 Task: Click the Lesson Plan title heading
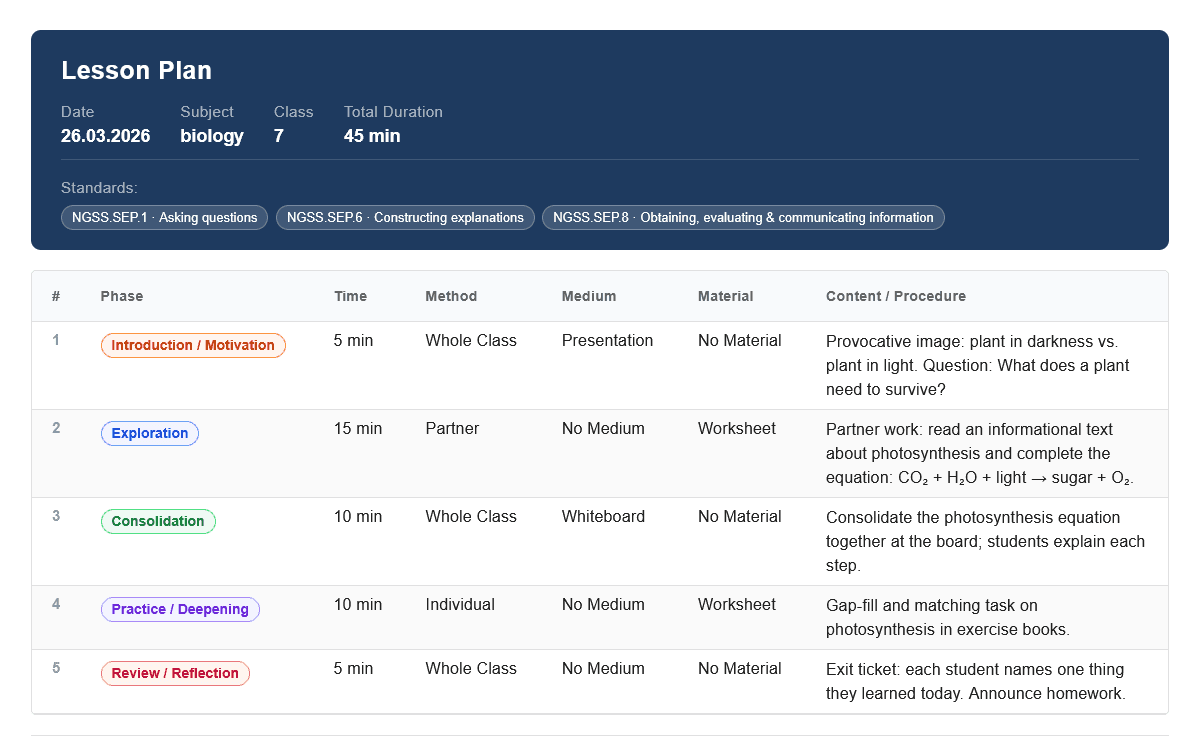point(136,70)
